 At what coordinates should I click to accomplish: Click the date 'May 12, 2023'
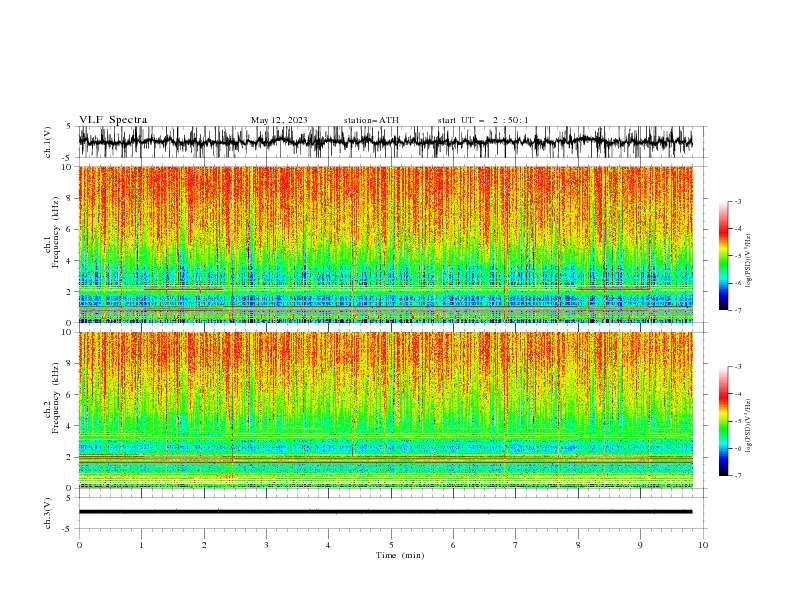[279, 120]
